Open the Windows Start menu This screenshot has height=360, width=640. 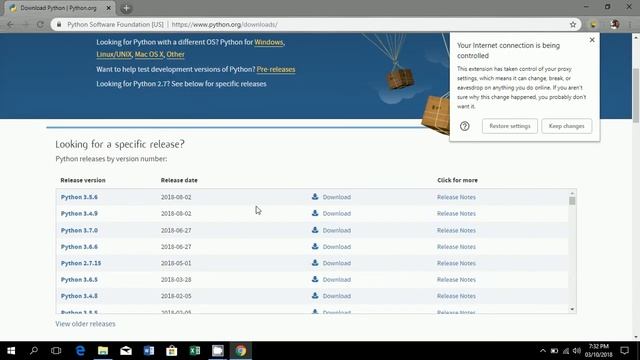pos(11,351)
